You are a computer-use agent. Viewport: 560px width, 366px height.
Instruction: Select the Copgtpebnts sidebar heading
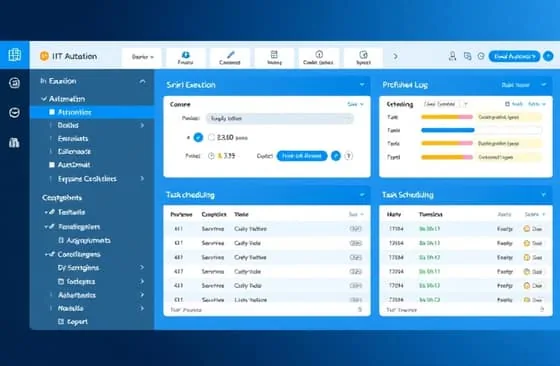62,197
